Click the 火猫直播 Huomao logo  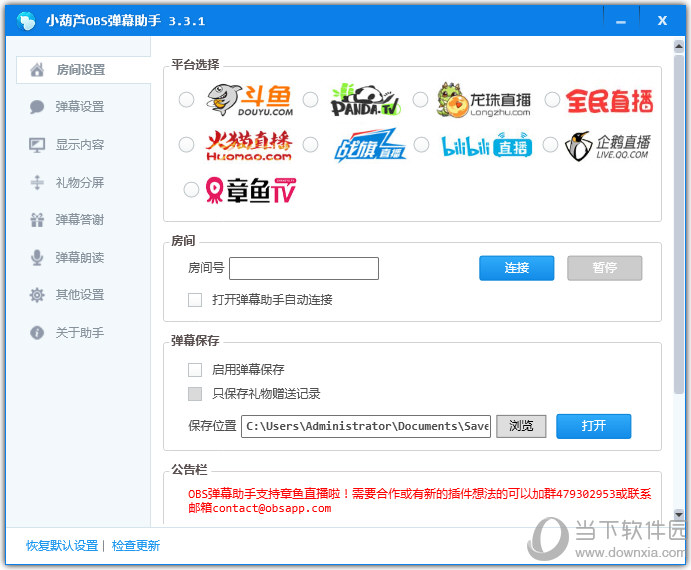click(x=249, y=145)
